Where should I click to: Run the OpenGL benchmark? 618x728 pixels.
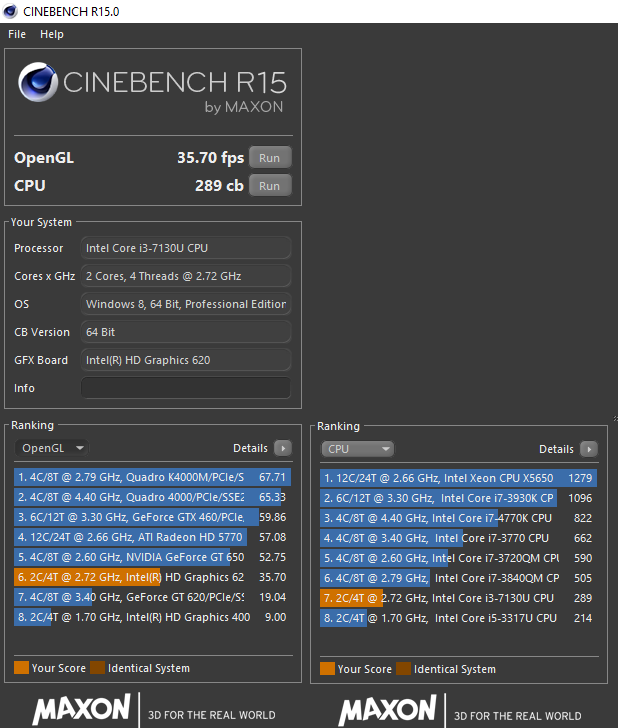pos(270,158)
